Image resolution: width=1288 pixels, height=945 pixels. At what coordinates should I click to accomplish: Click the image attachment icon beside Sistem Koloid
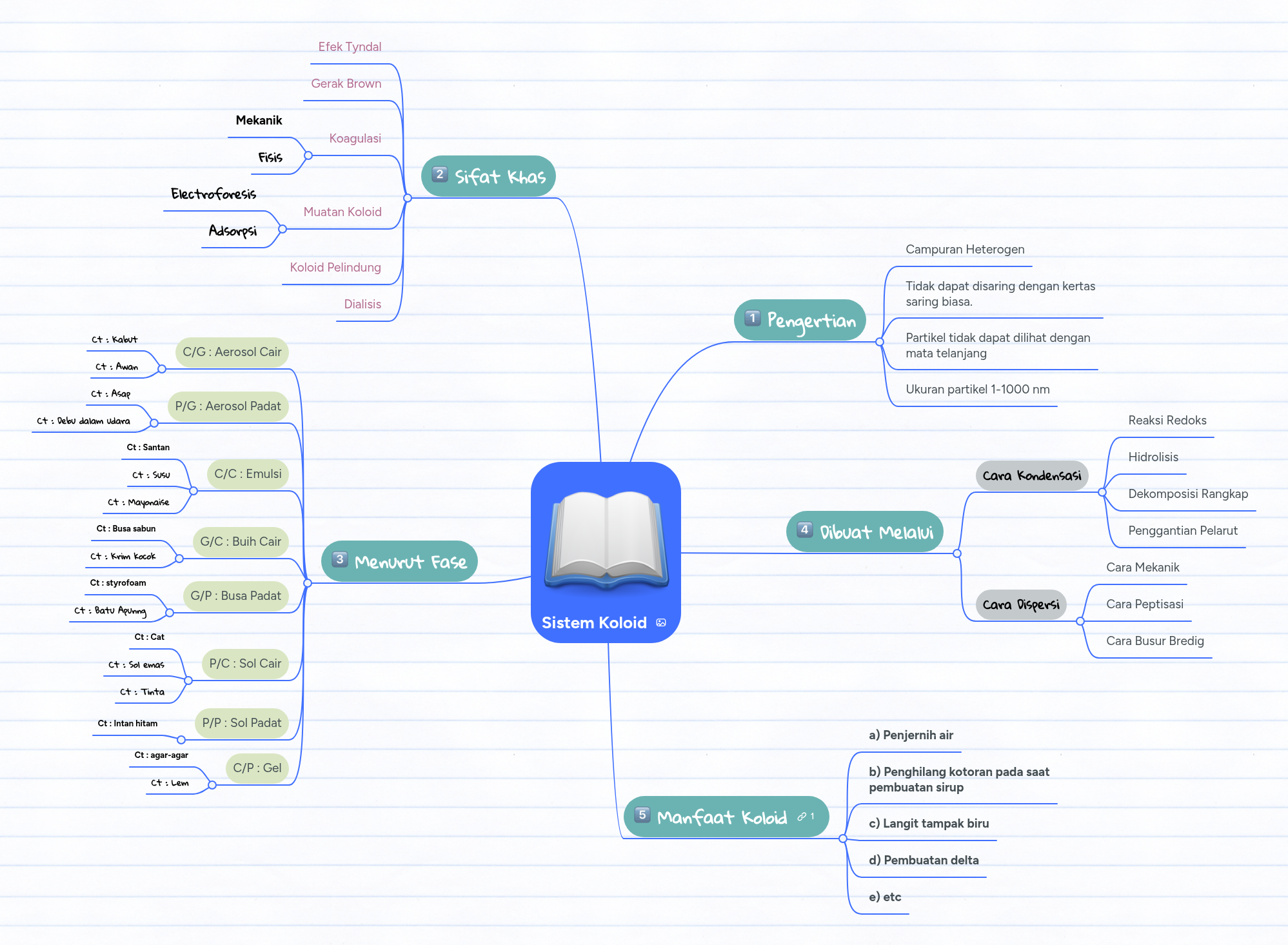pyautogui.click(x=661, y=622)
